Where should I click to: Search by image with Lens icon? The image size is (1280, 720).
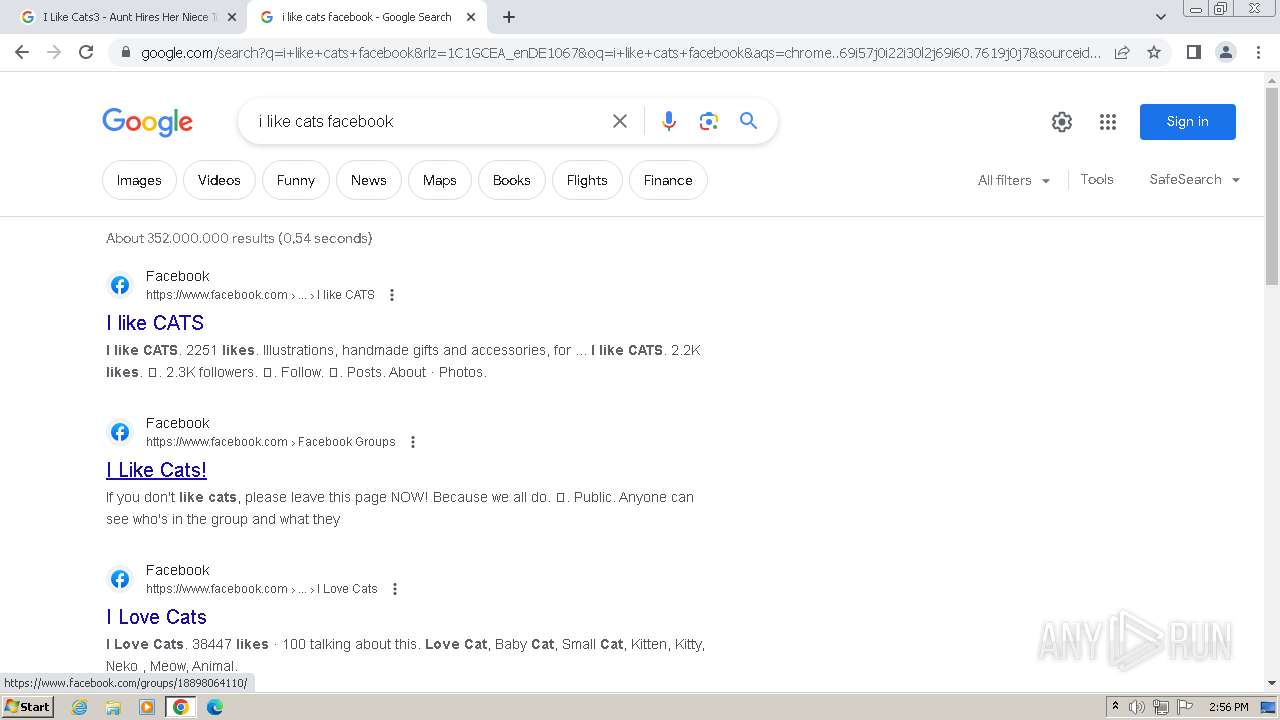[709, 121]
